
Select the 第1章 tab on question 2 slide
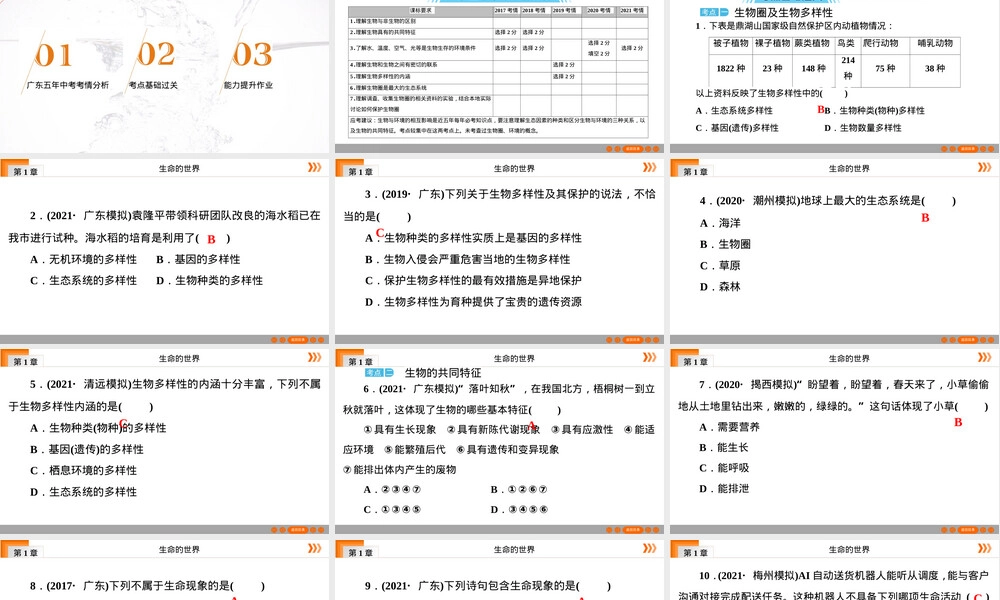tap(26, 172)
